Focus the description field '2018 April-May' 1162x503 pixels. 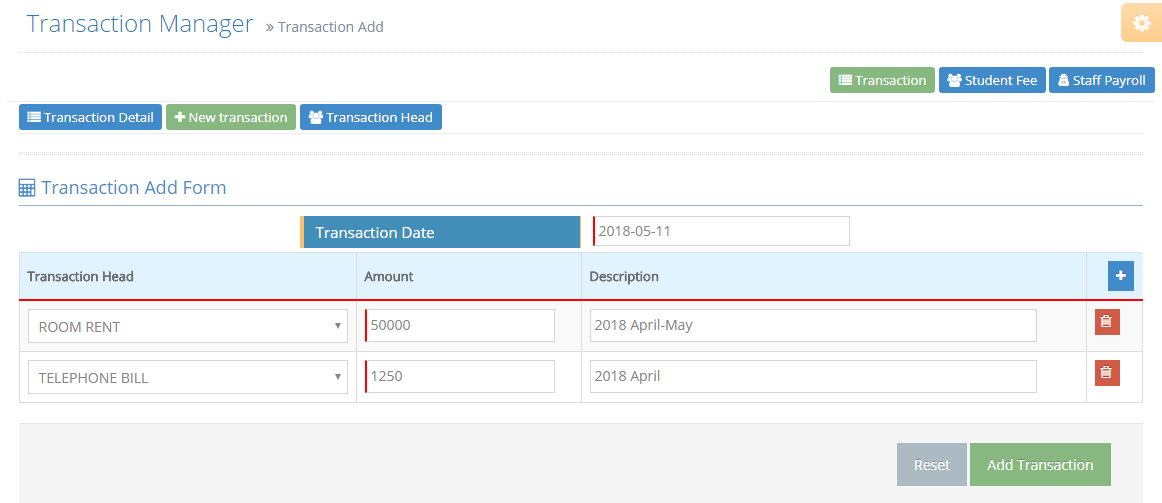click(812, 326)
